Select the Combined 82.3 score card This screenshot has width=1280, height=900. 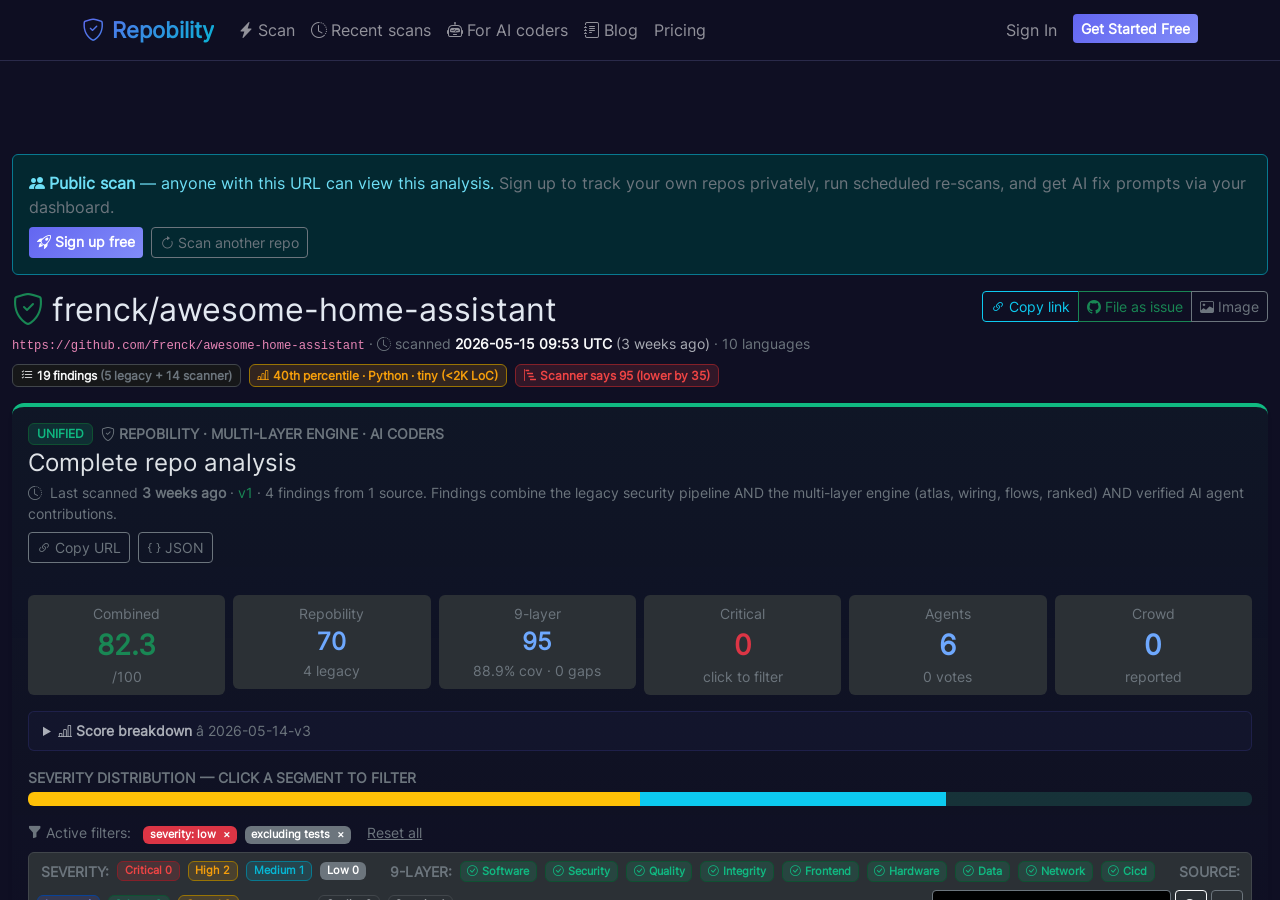pyautogui.click(x=126, y=645)
